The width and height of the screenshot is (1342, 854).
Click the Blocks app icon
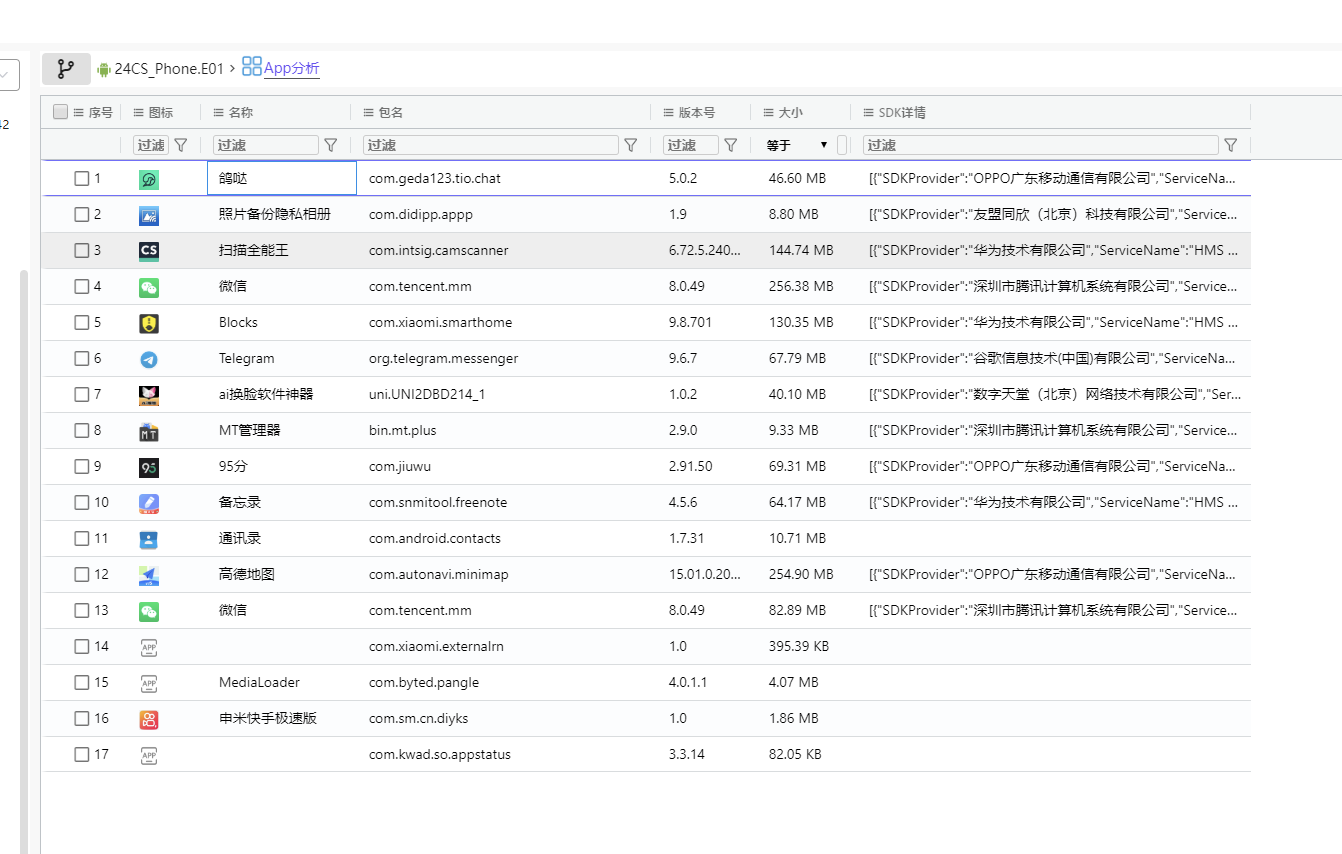[x=149, y=323]
